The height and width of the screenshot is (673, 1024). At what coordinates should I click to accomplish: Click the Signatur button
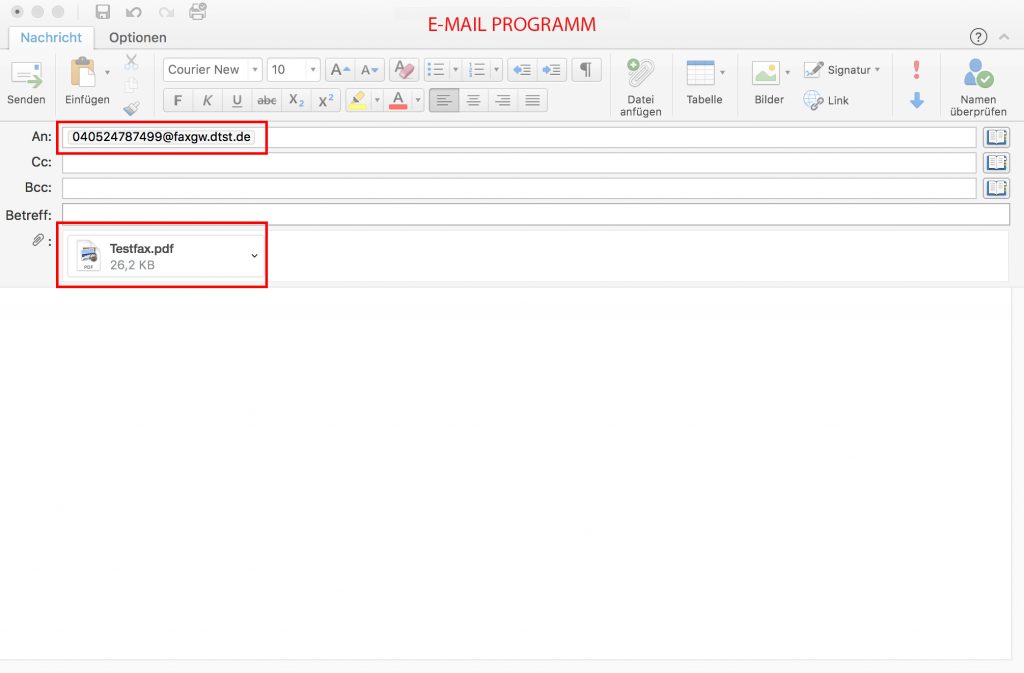pyautogui.click(x=843, y=70)
